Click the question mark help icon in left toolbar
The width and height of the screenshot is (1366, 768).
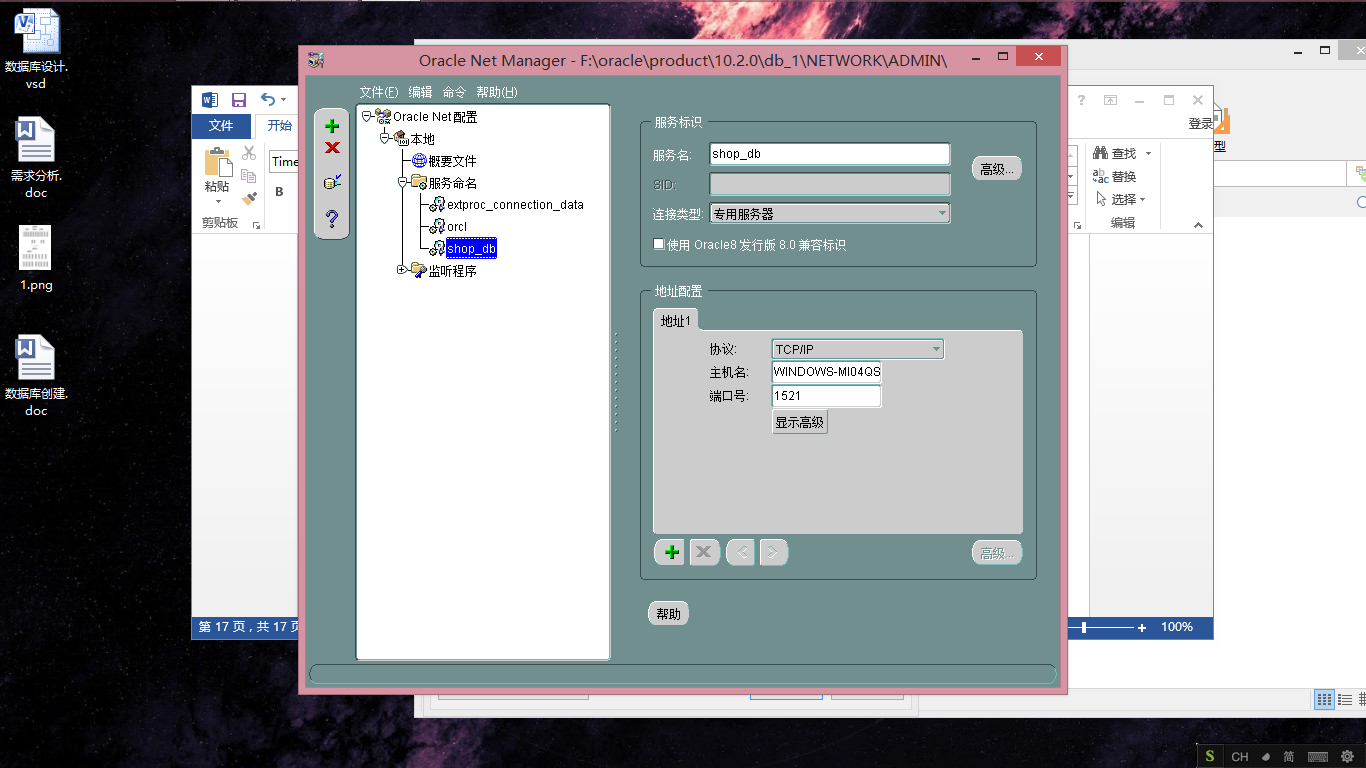click(x=332, y=218)
